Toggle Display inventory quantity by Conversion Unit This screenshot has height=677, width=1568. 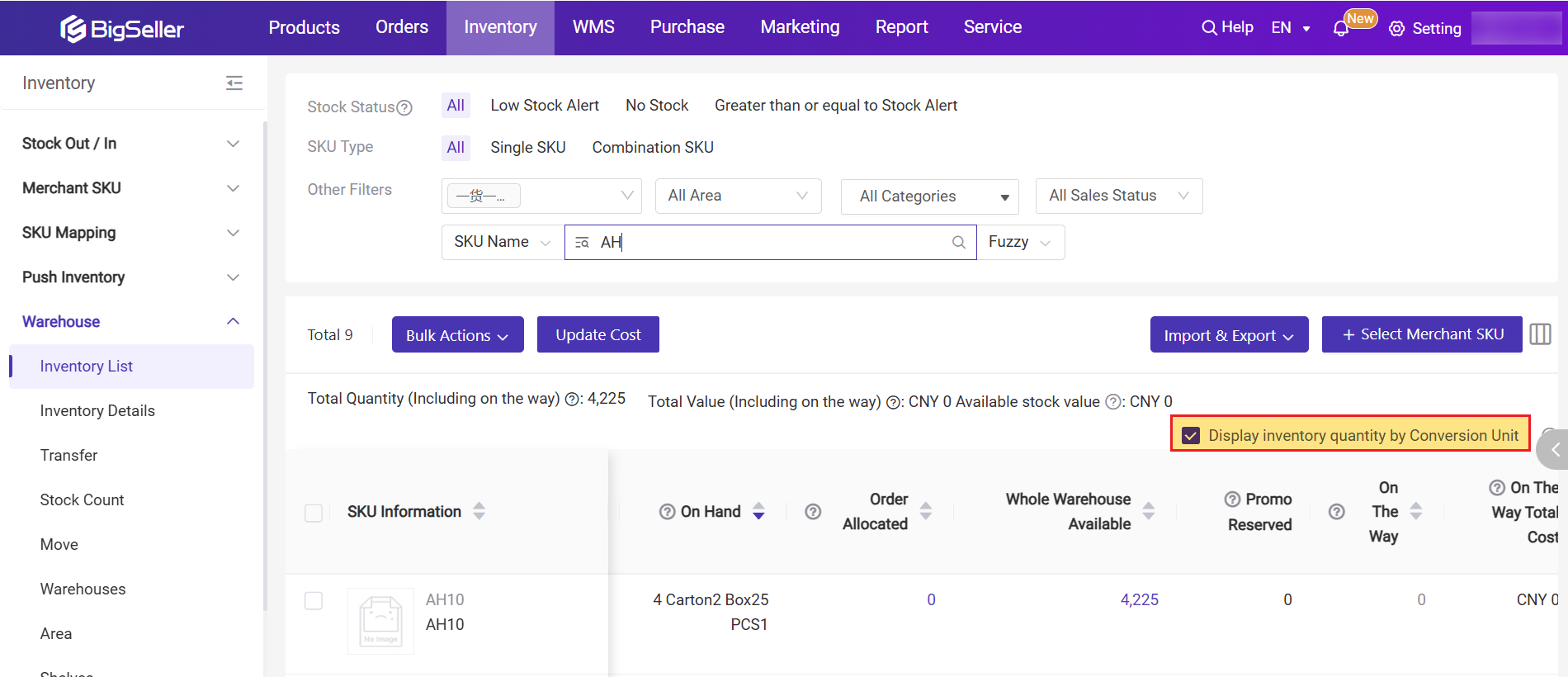point(1191,436)
